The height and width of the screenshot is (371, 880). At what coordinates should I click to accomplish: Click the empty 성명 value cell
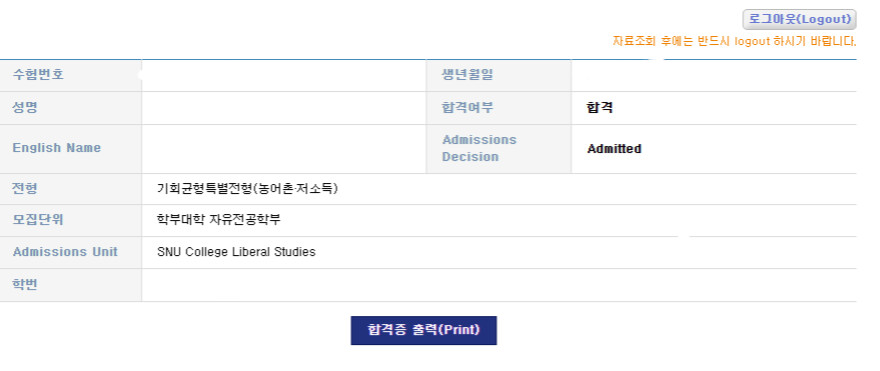point(284,108)
